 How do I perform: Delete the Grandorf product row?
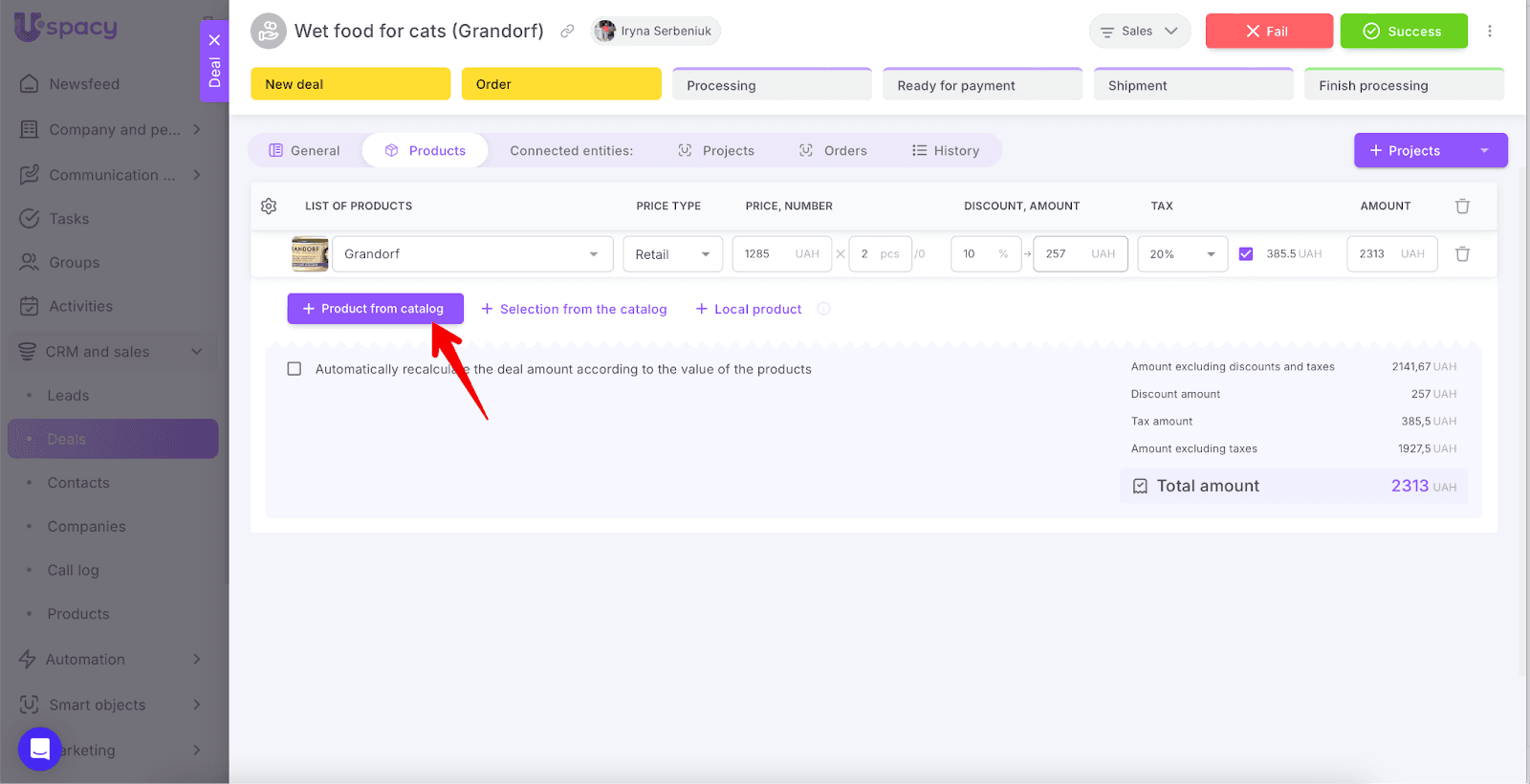coord(1462,254)
